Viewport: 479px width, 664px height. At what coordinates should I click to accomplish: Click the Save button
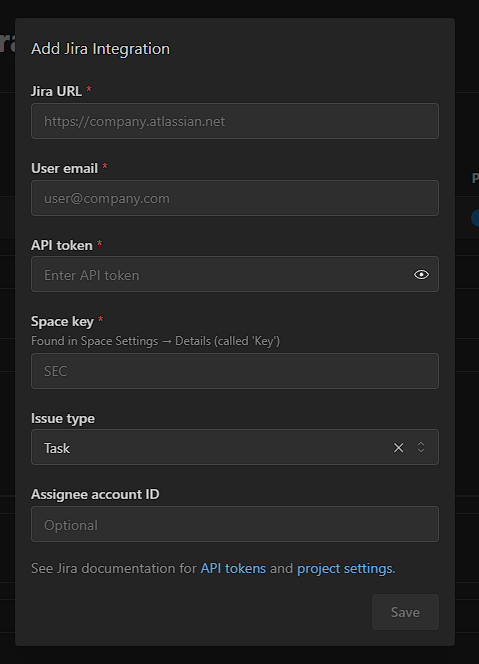[405, 612]
